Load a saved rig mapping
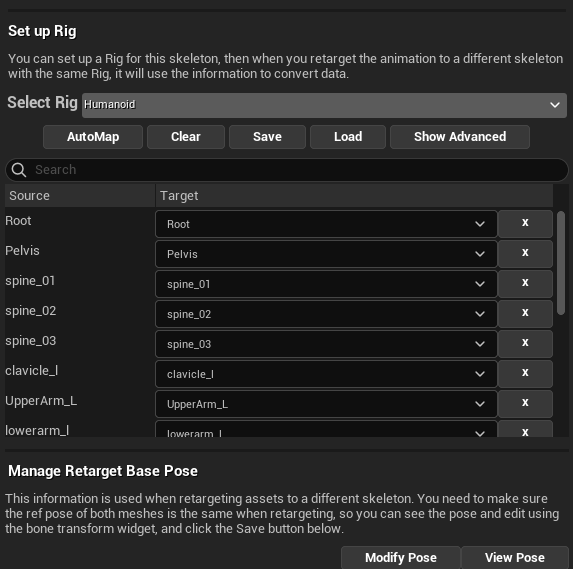Image resolution: width=573 pixels, height=569 pixels. point(348,137)
